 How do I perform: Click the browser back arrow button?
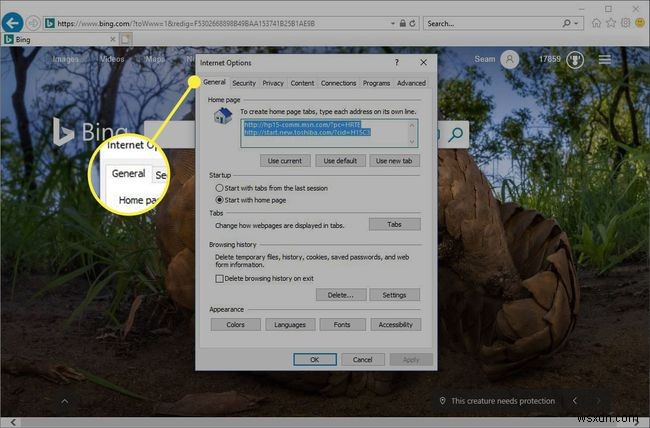tap(12, 23)
